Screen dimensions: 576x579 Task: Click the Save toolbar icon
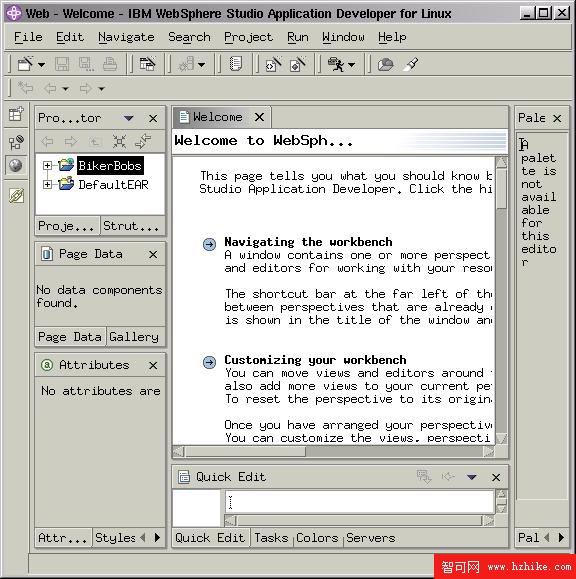[x=62, y=64]
